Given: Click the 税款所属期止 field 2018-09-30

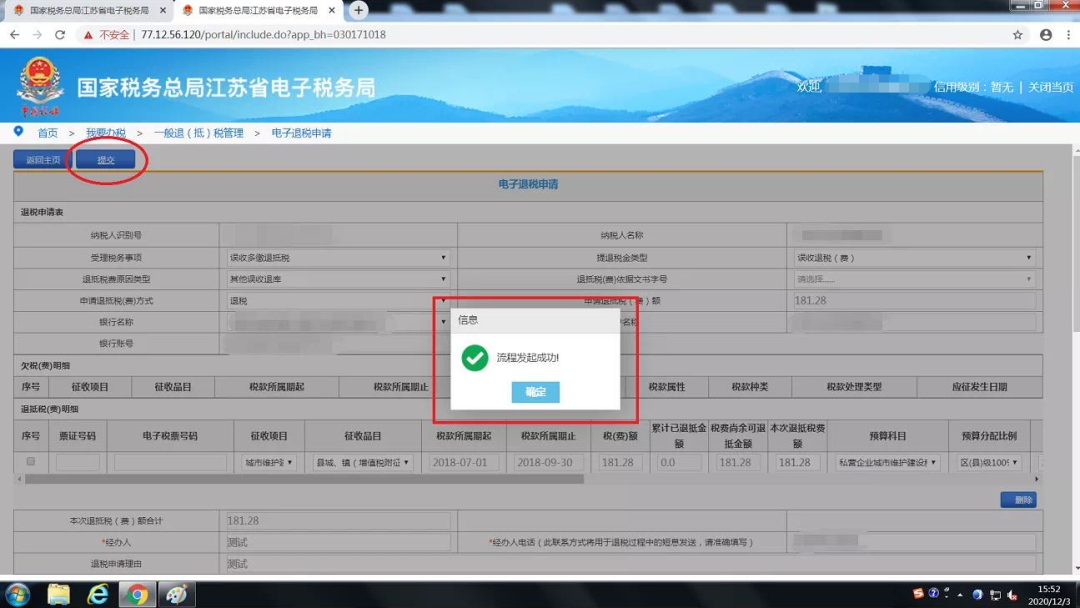Looking at the screenshot, I should click(x=548, y=462).
